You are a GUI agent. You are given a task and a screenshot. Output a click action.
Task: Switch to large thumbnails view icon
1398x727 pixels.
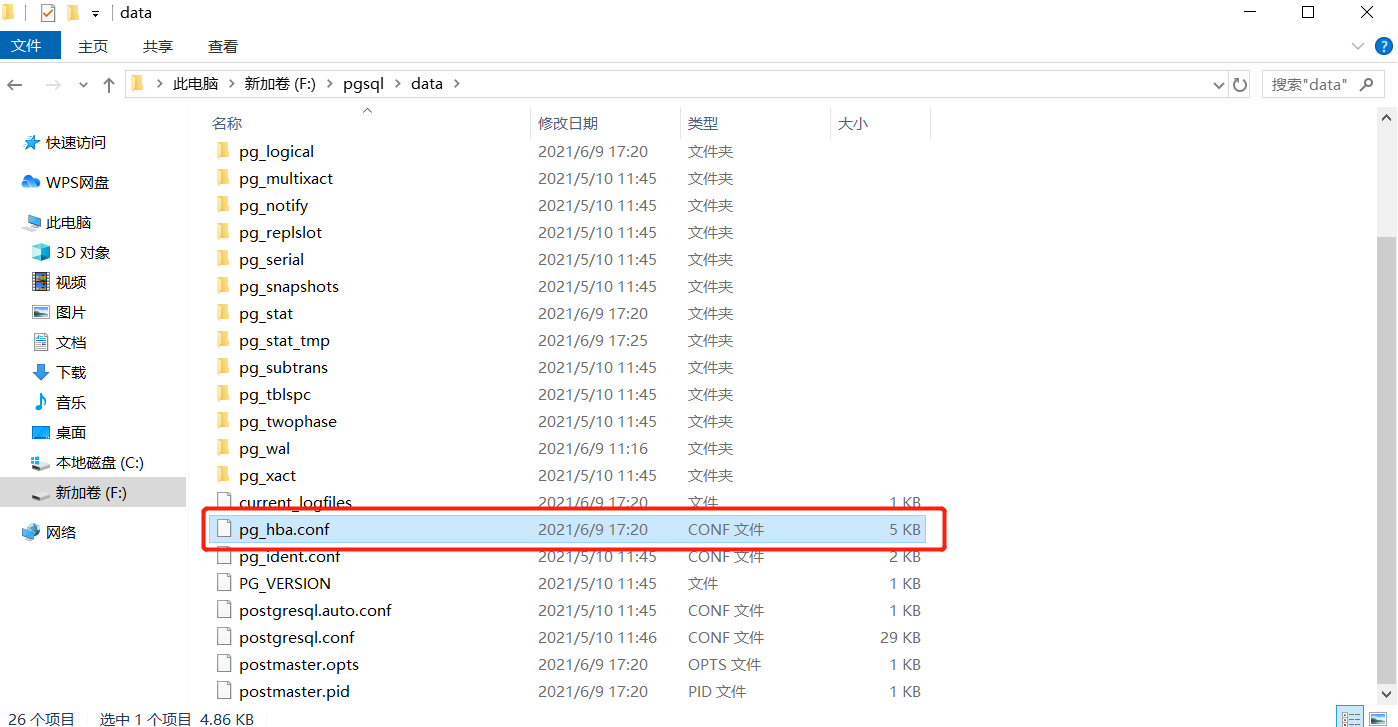coord(1377,718)
